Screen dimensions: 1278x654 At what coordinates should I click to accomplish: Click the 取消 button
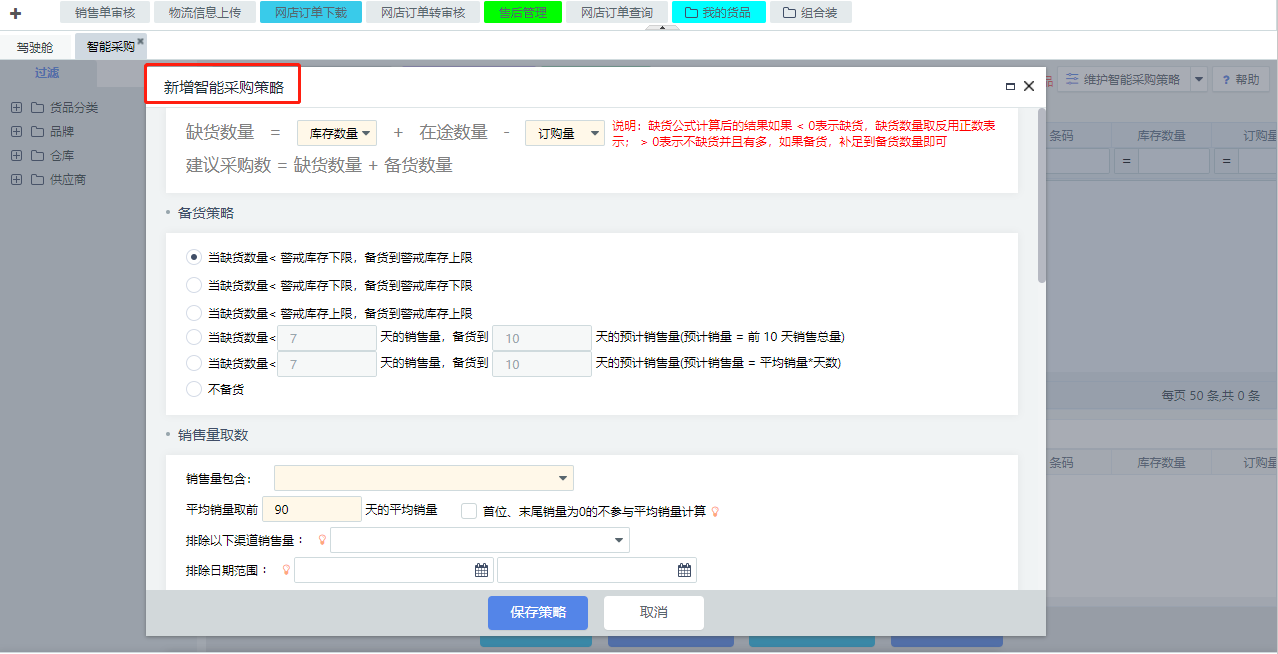(x=654, y=612)
